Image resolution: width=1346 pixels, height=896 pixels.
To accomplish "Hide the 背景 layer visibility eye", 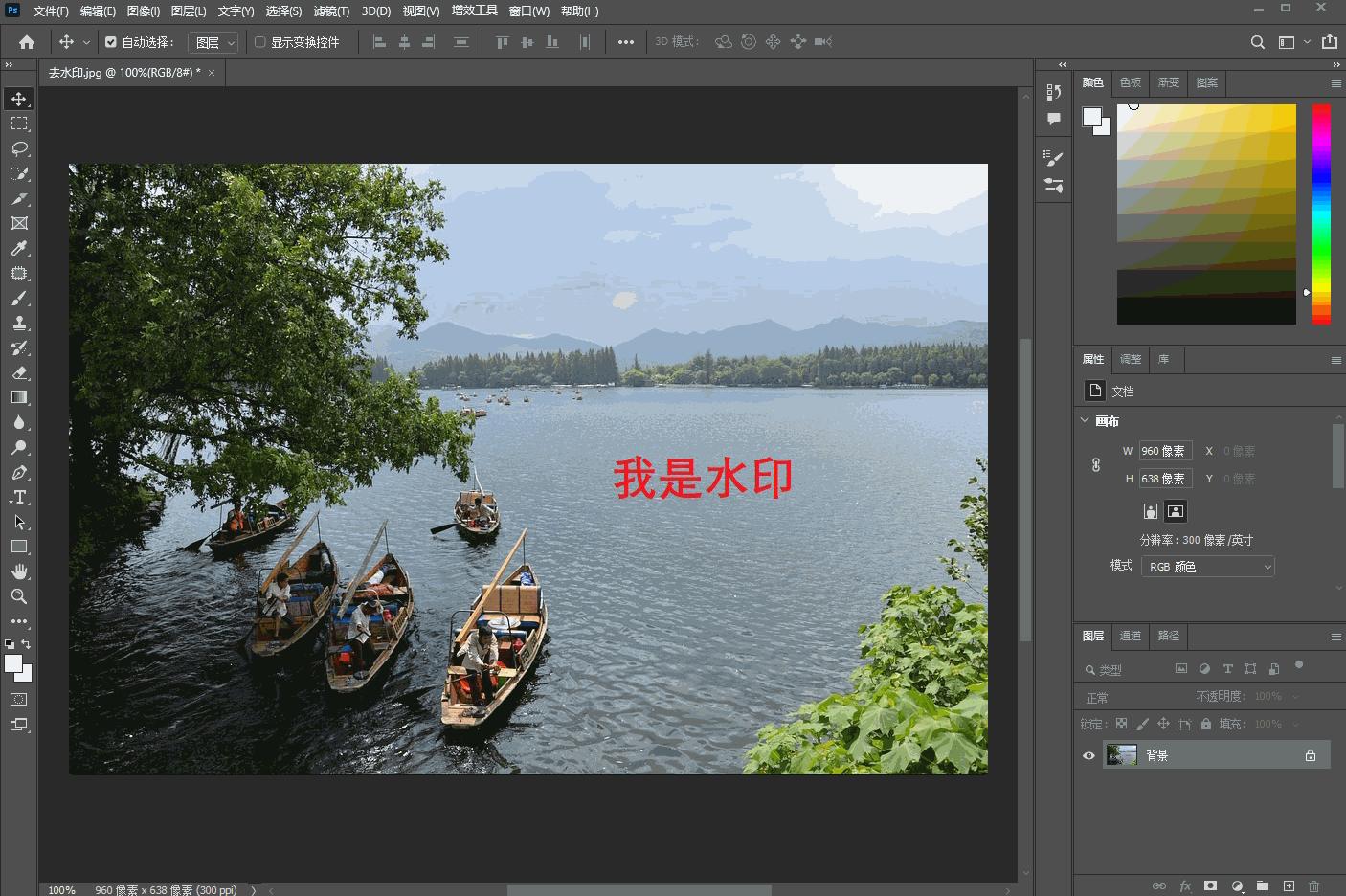I will (x=1088, y=755).
